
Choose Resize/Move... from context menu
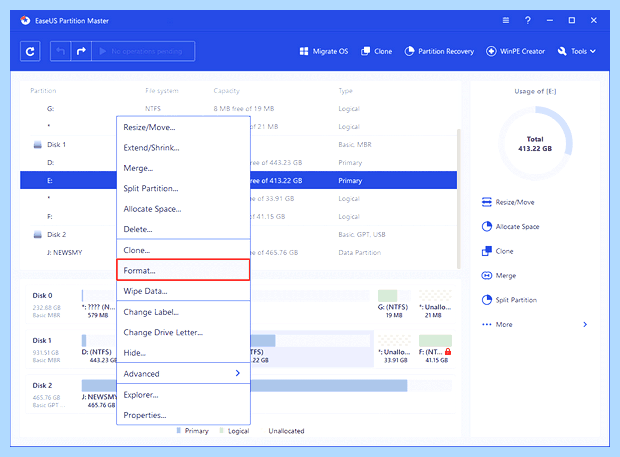(183, 127)
